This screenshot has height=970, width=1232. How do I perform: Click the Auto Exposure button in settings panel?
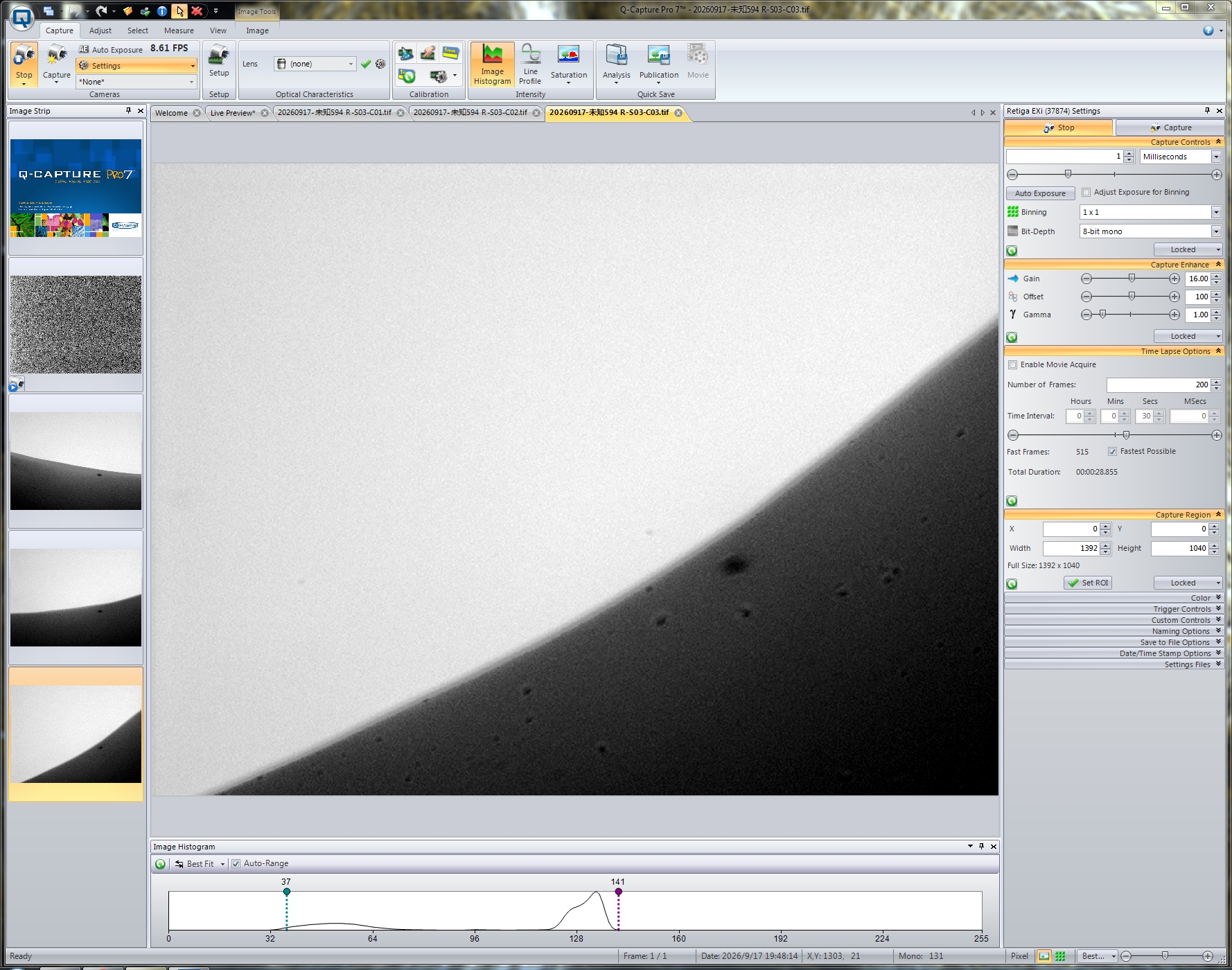[x=1040, y=193]
